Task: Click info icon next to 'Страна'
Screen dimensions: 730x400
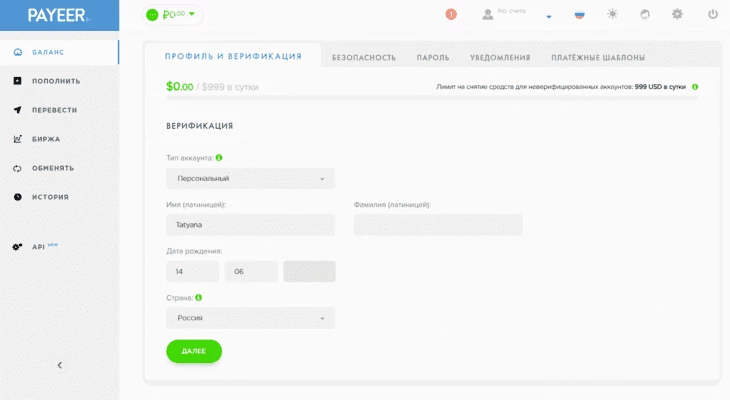Action: tap(199, 297)
